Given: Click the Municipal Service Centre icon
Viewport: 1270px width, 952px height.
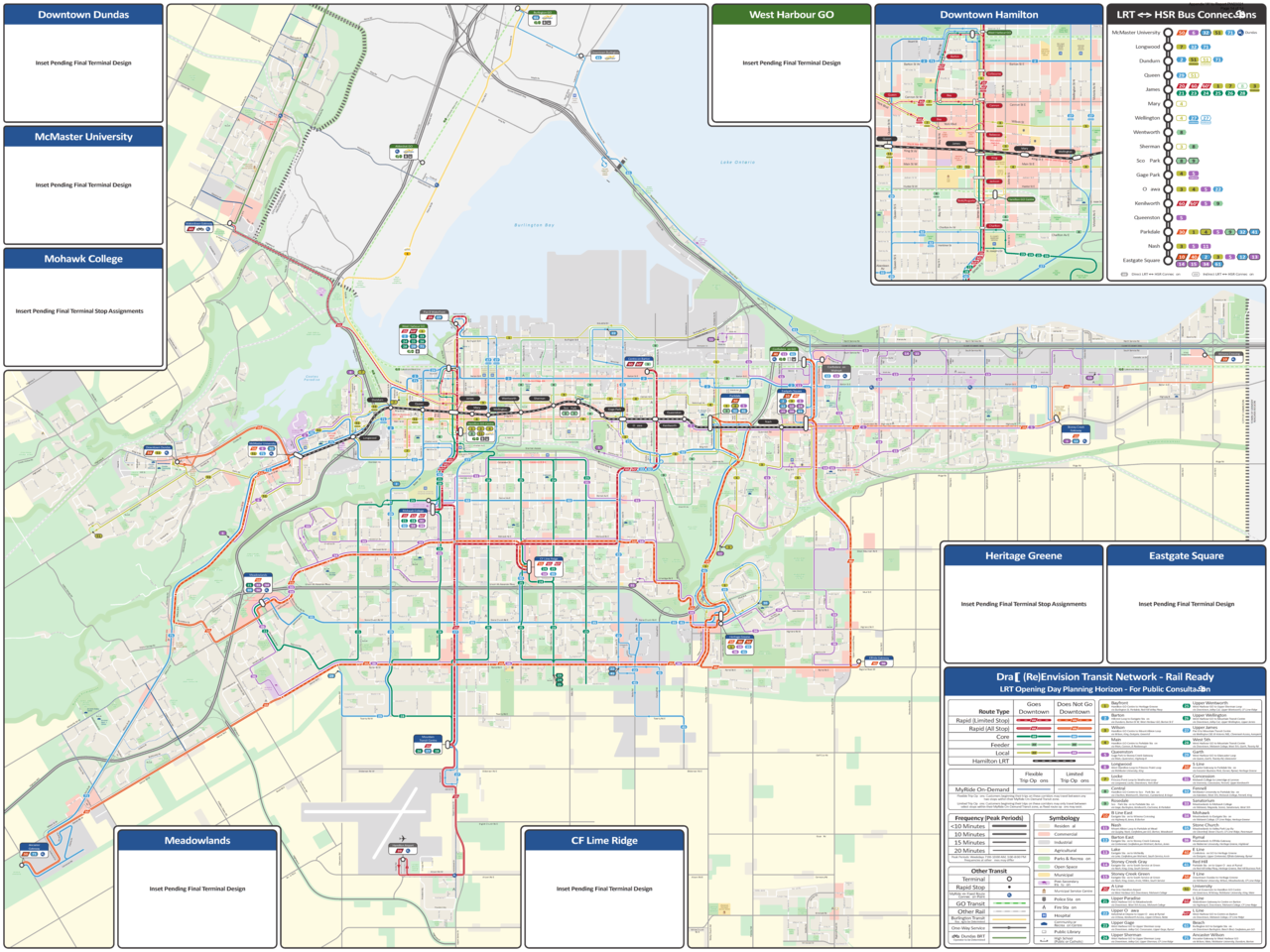Looking at the screenshot, I should click(x=1045, y=891).
